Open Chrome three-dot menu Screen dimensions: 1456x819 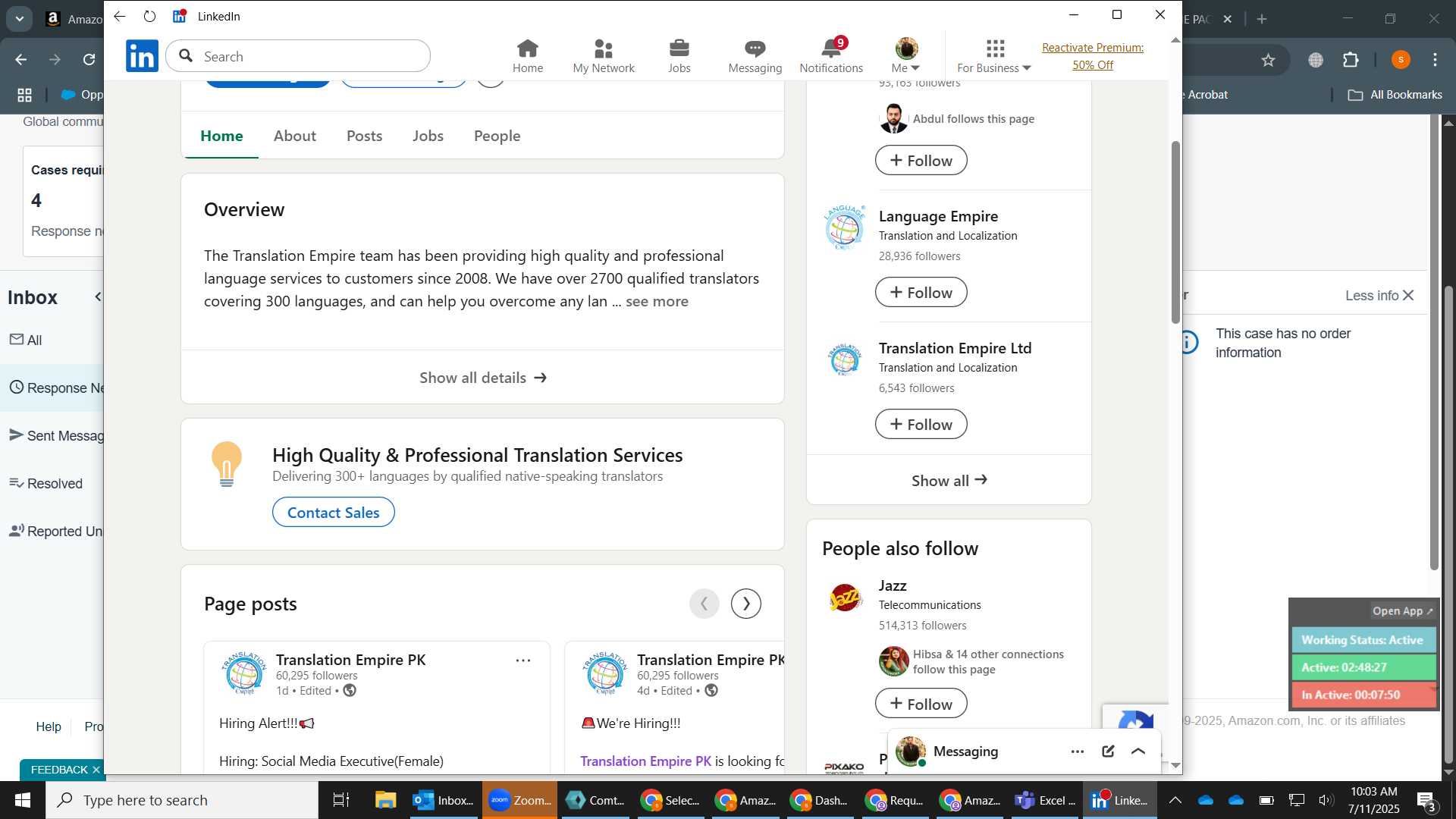tap(1436, 60)
